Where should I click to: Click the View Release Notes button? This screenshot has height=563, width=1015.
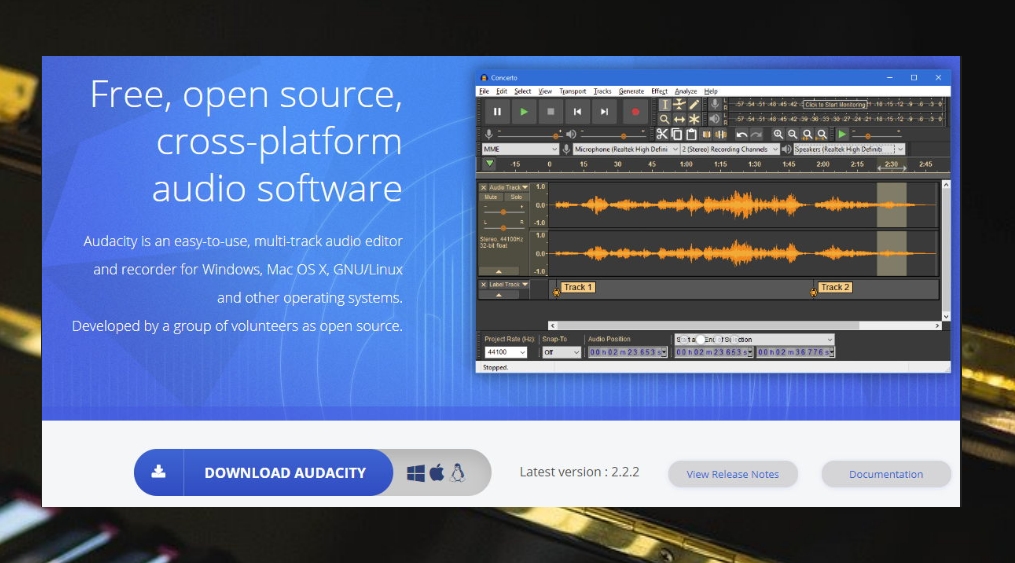[x=733, y=474]
